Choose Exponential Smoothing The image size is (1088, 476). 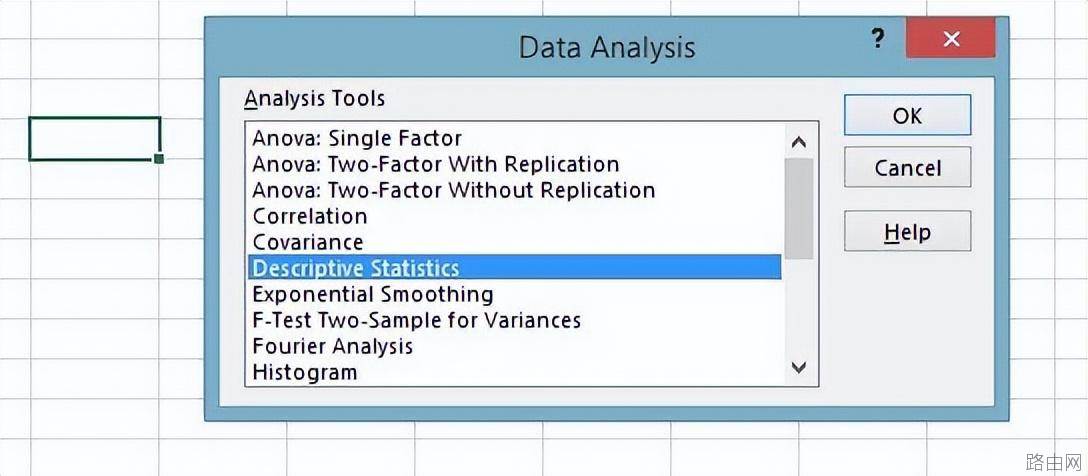[x=514, y=294]
